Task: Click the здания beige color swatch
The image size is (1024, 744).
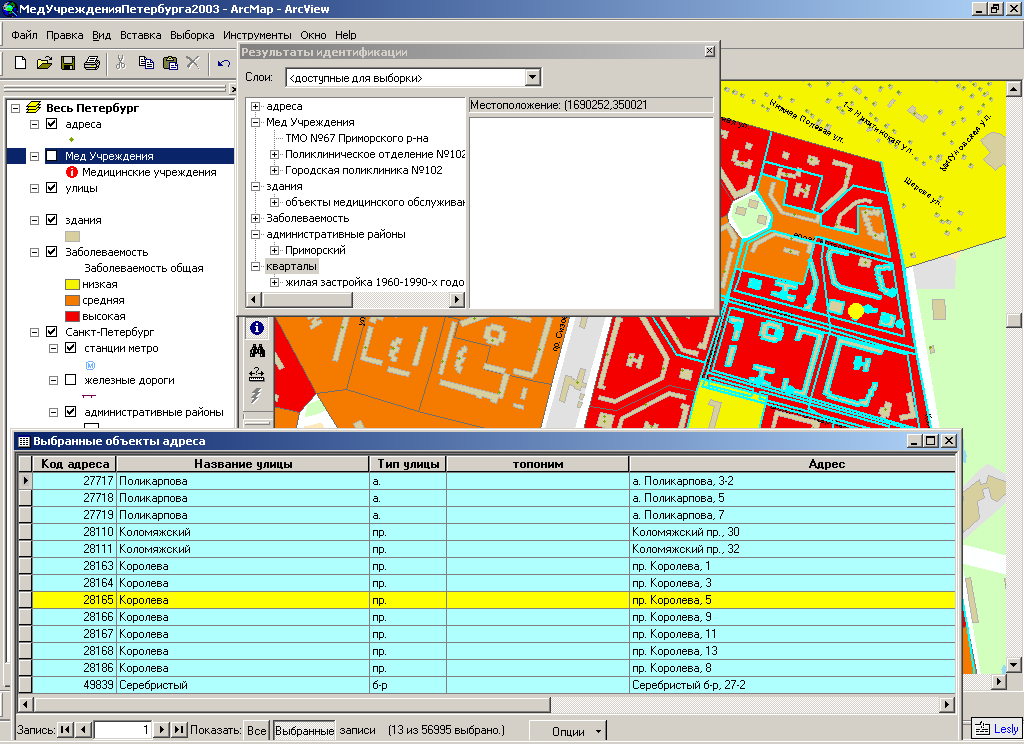Action: tap(72, 236)
